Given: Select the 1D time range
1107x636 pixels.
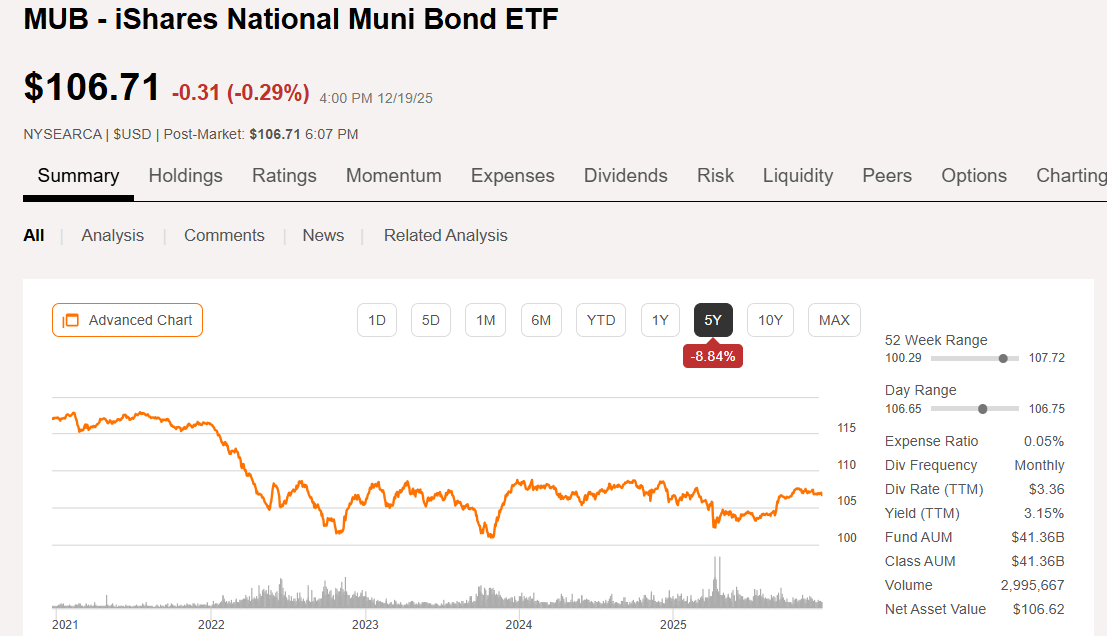Looking at the screenshot, I should point(377,320).
